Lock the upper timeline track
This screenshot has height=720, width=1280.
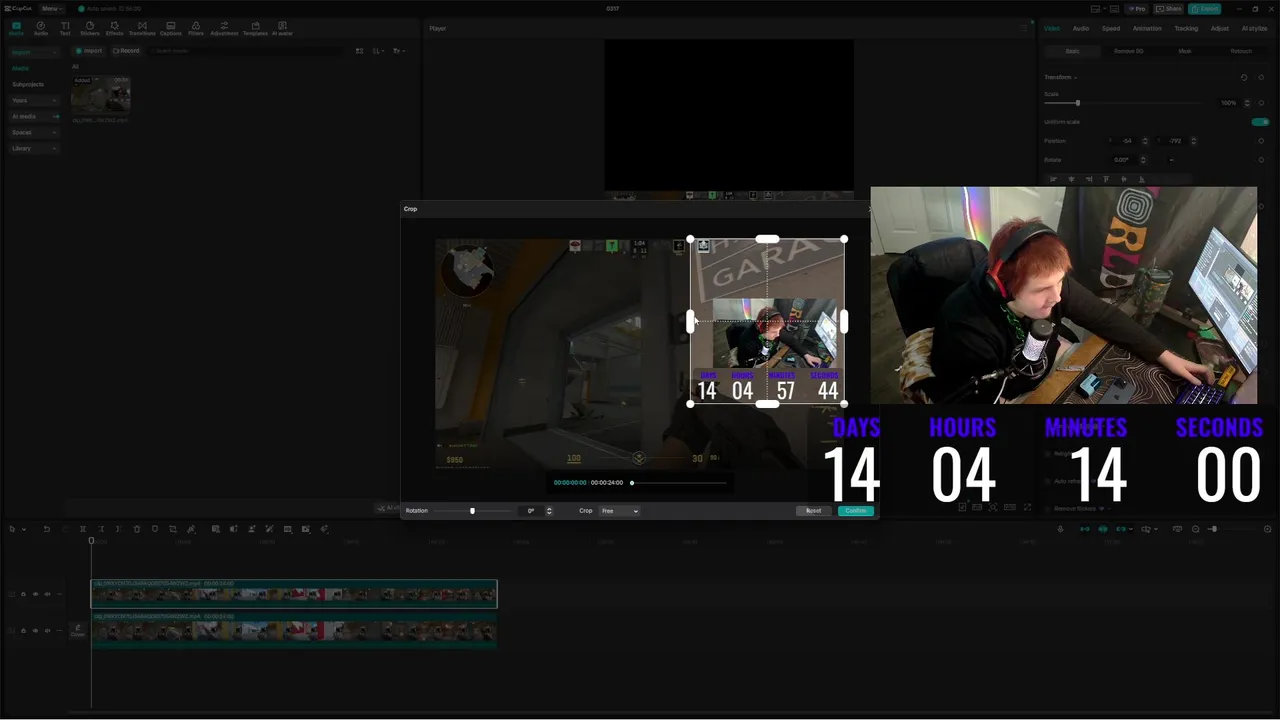tap(23, 594)
